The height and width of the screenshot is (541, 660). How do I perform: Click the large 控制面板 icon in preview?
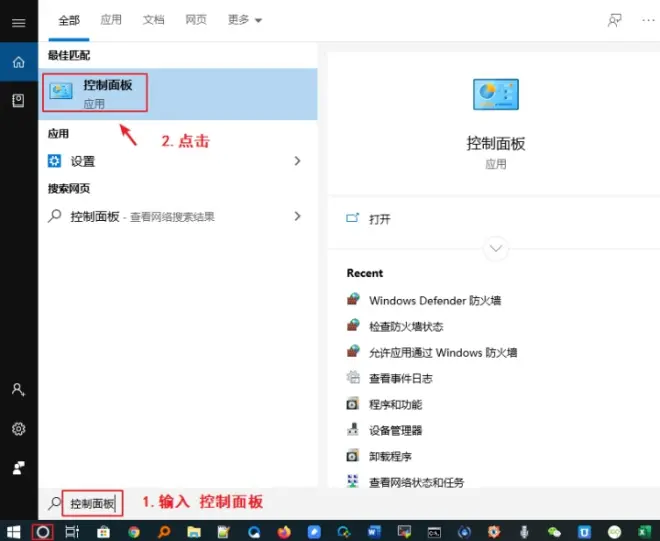pos(496,94)
